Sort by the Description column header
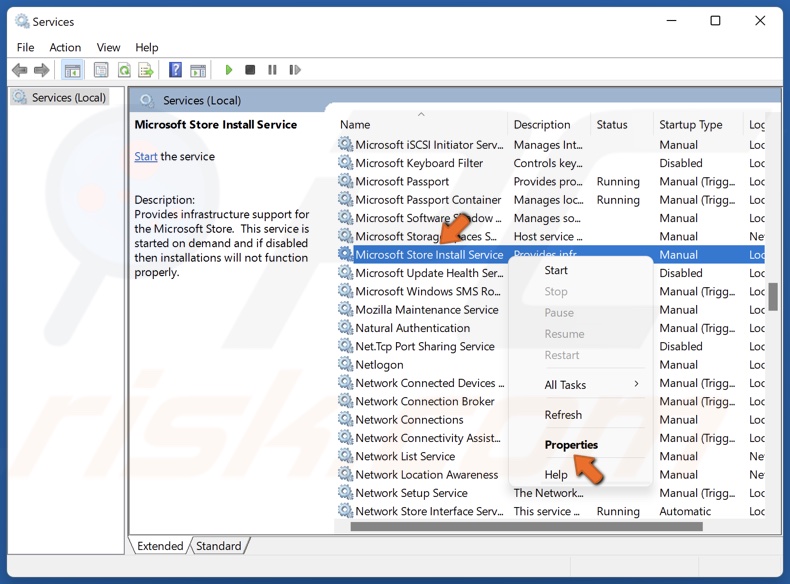Image resolution: width=790 pixels, height=584 pixels. (x=549, y=124)
